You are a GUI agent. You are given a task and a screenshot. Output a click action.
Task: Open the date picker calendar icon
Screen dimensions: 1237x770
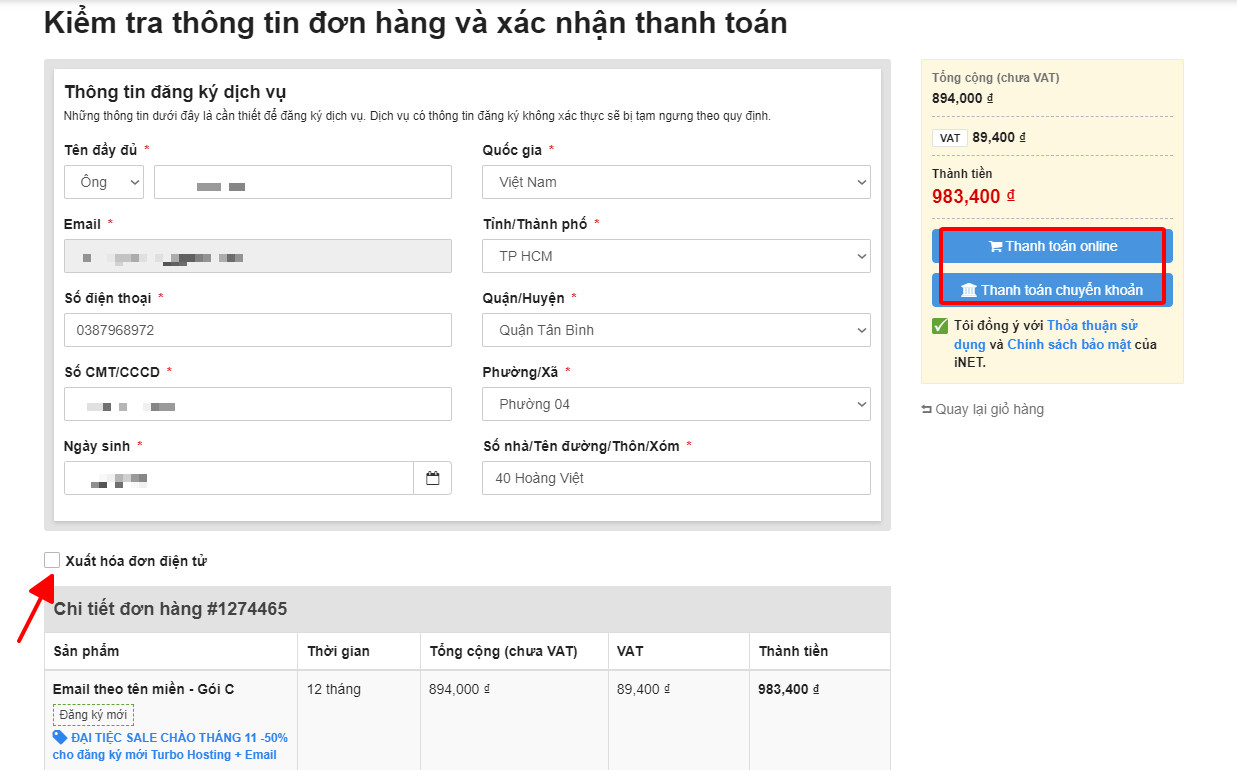433,477
